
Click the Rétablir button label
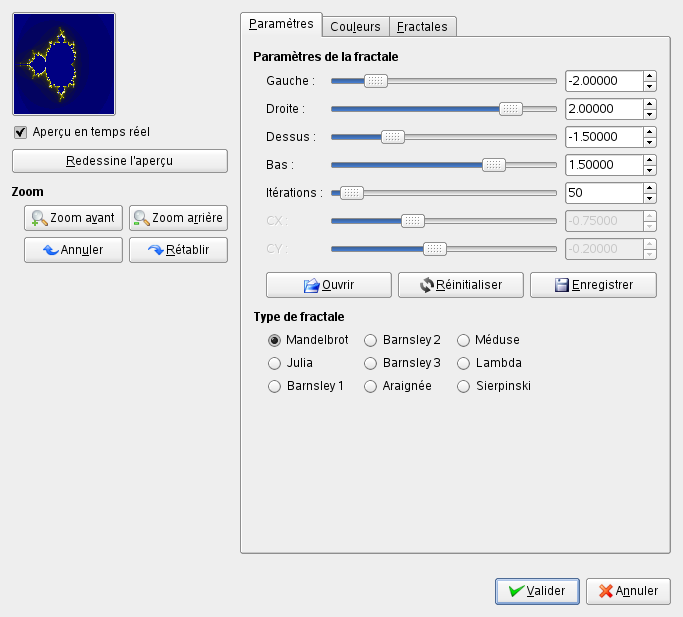tap(188, 250)
